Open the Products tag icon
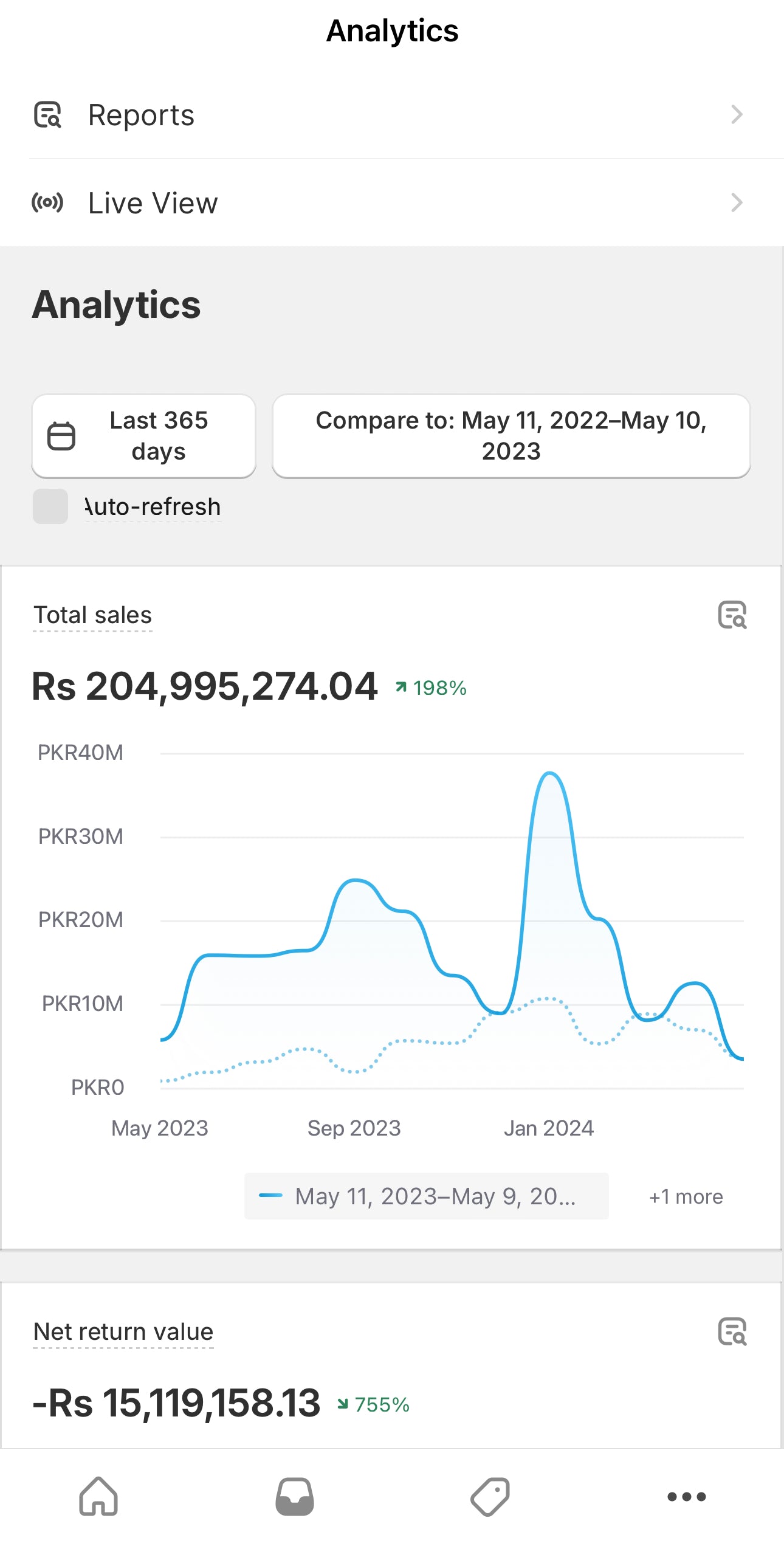This screenshot has height=1549, width=784. click(x=490, y=1497)
